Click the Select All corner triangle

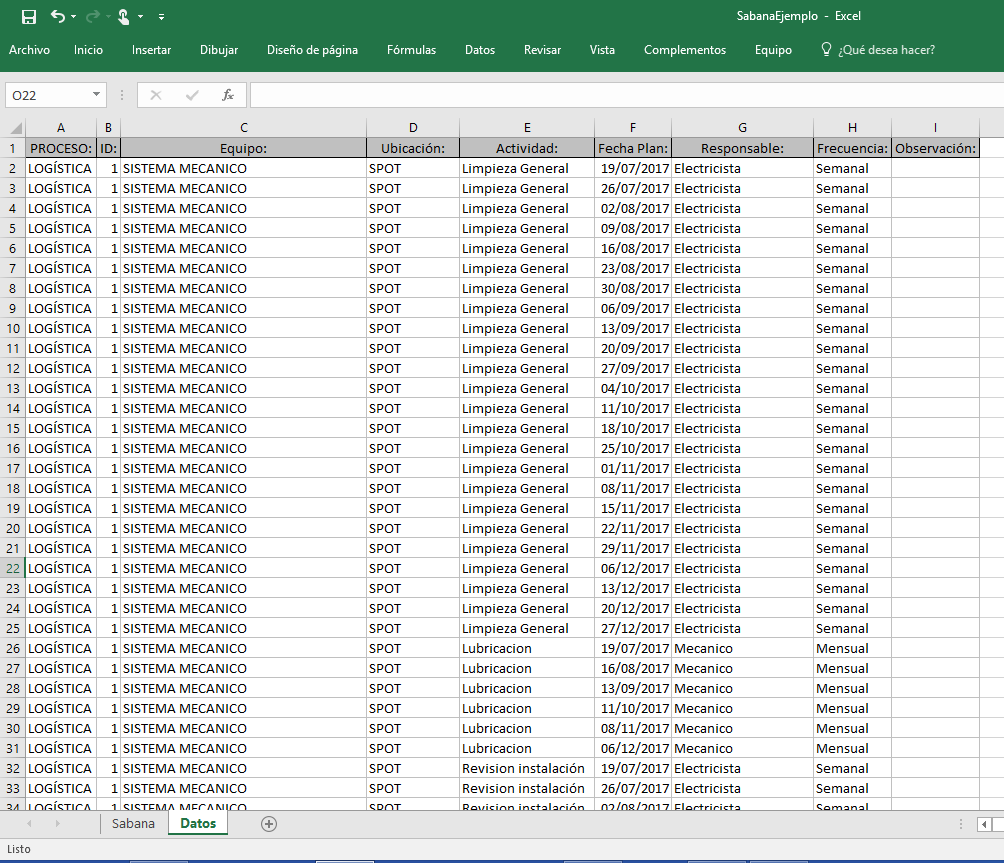(15, 128)
